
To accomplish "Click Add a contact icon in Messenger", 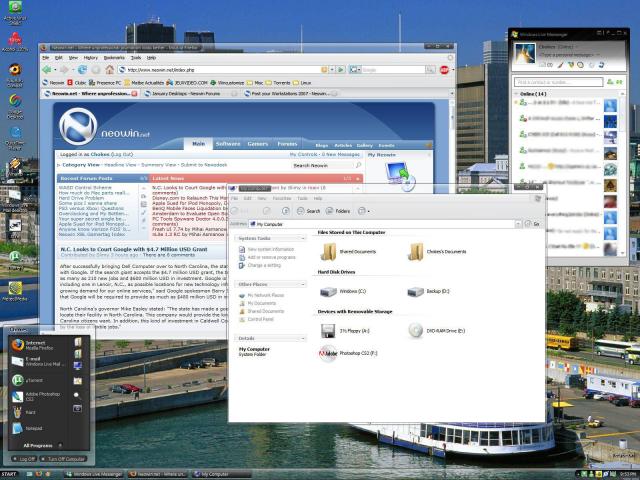I will pos(610,82).
